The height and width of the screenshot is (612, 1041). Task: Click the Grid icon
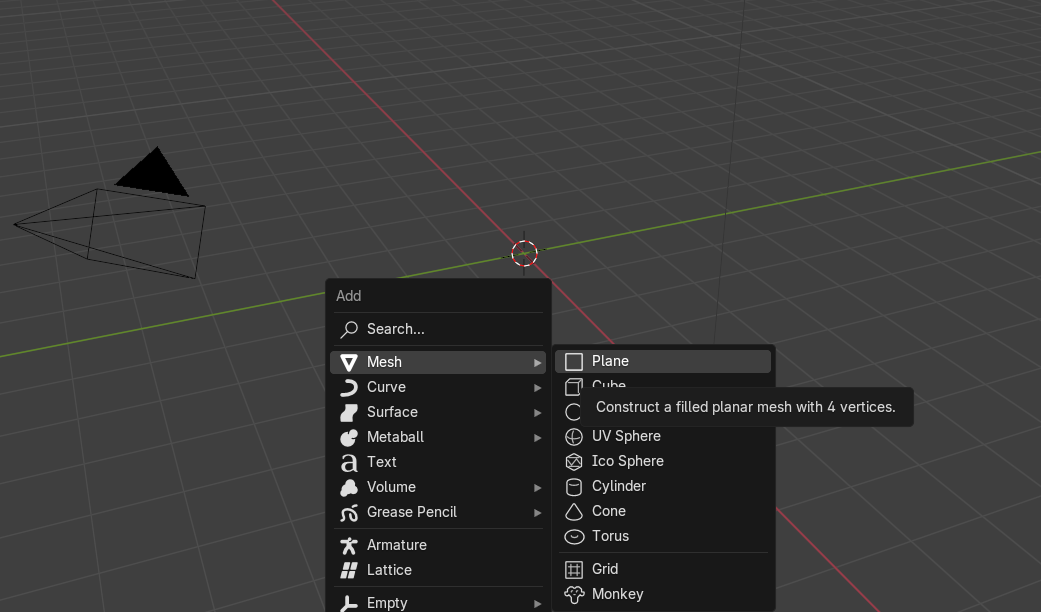(574, 570)
